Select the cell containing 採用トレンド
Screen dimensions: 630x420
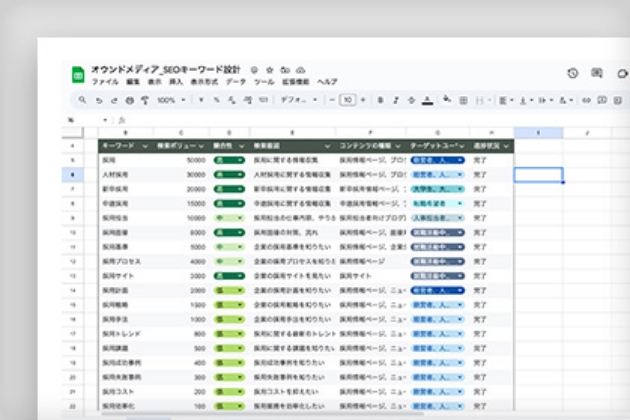tap(127, 334)
